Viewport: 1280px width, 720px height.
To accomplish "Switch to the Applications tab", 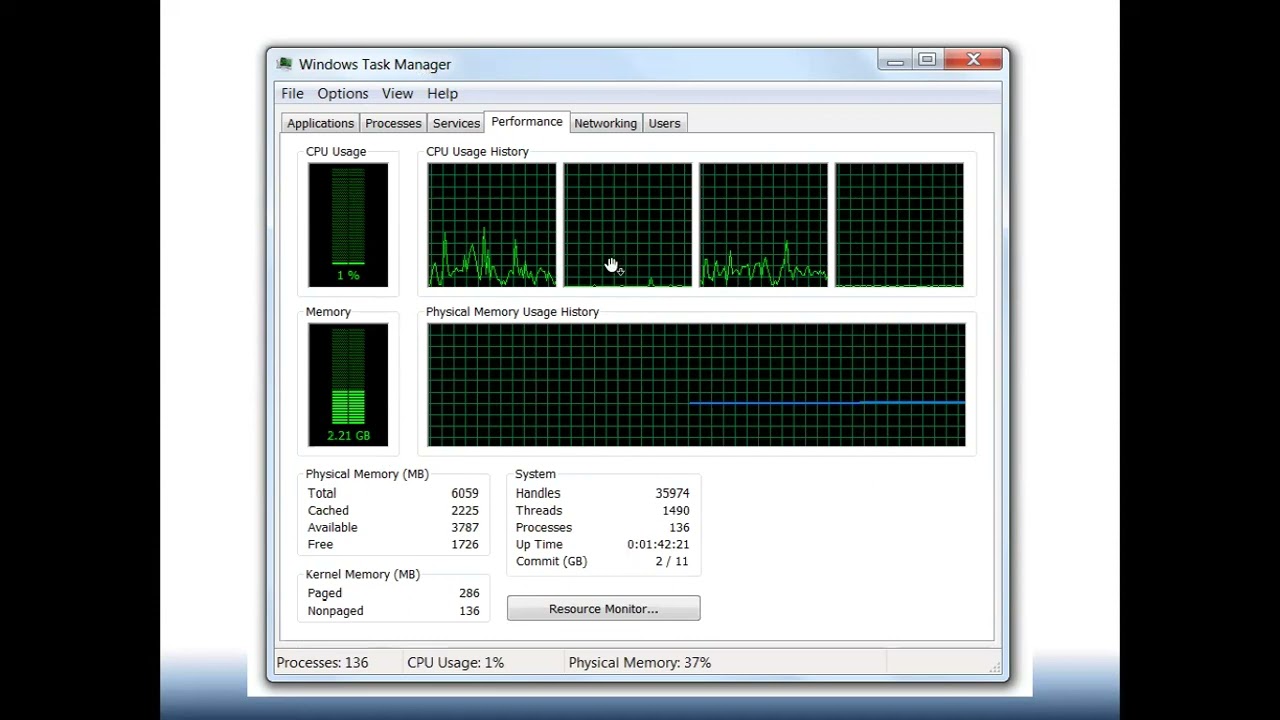I will click(x=320, y=123).
